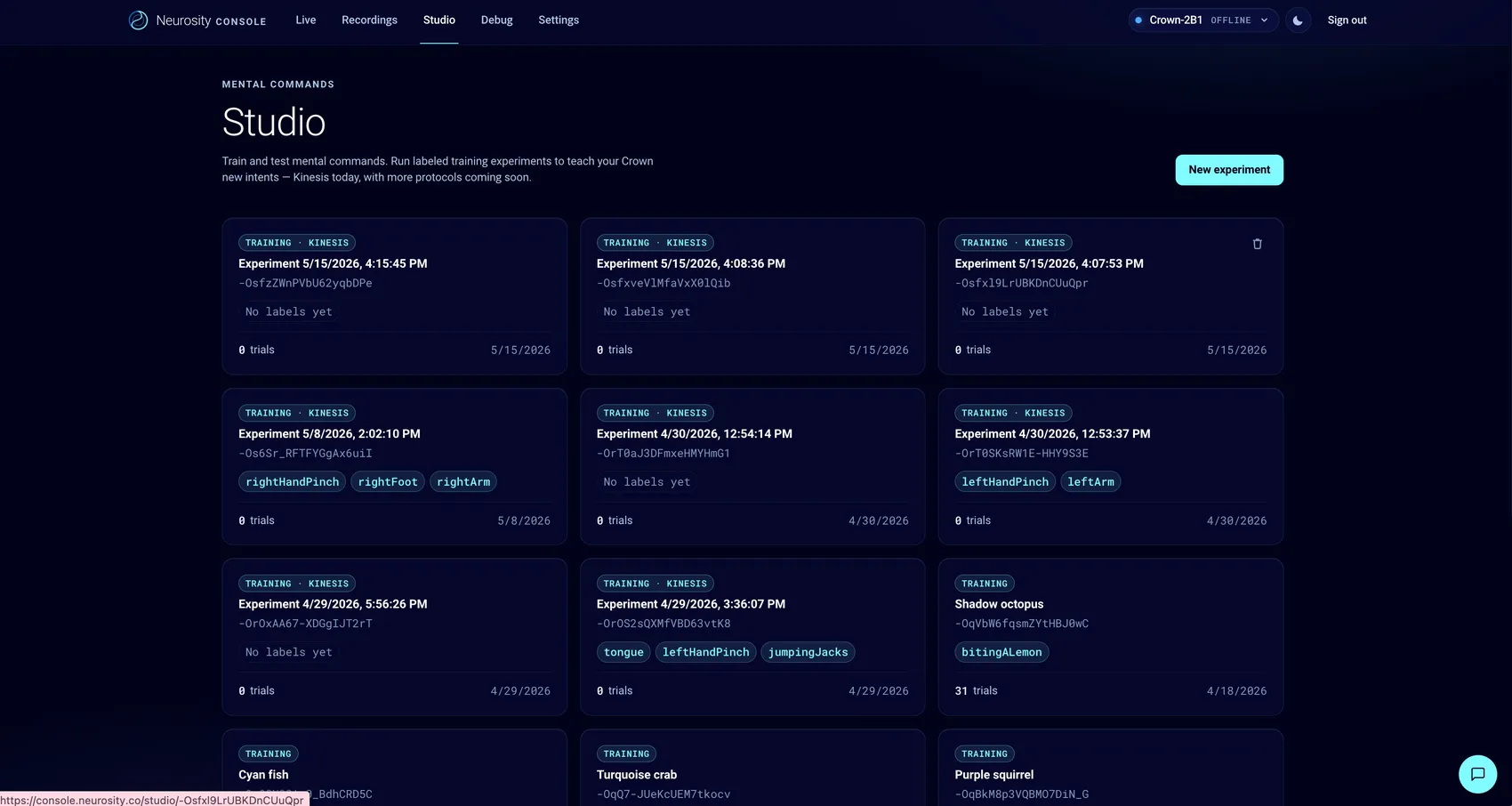
Task: Click experiment ID -OqVbW6fqsmZYtHBJ0wC
Action: (x=1021, y=624)
